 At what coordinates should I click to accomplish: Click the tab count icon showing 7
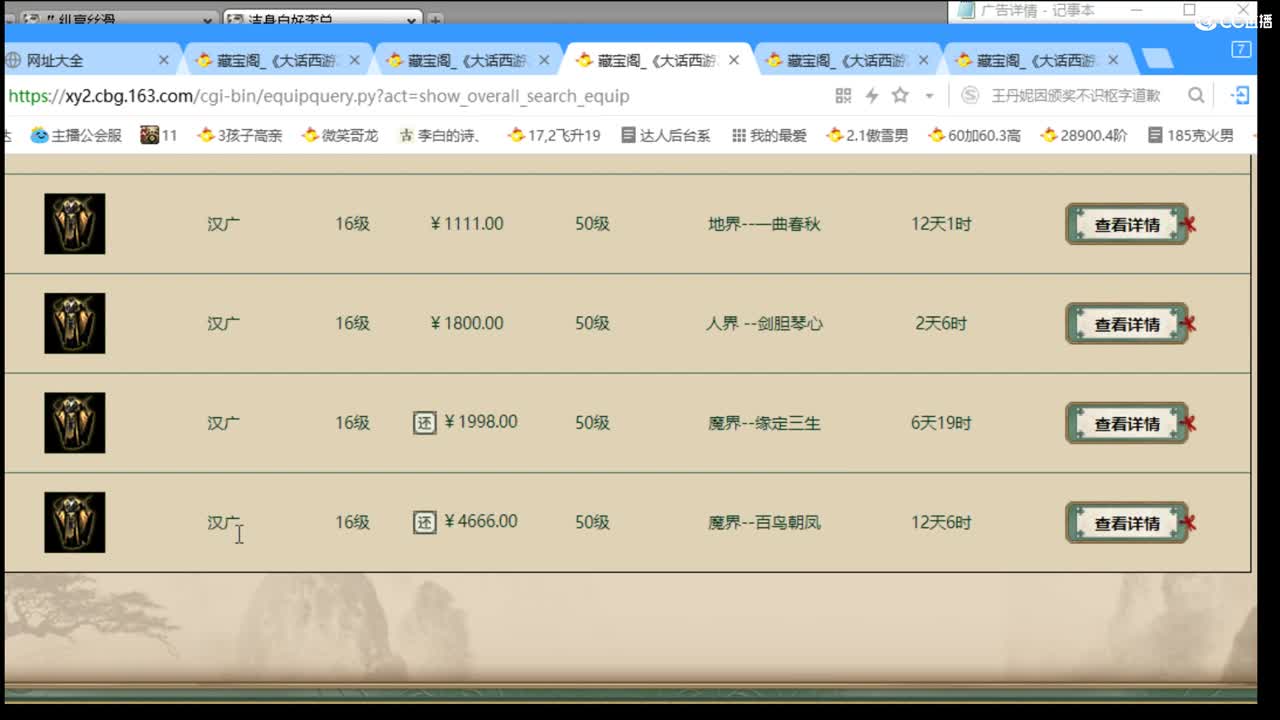point(1241,50)
